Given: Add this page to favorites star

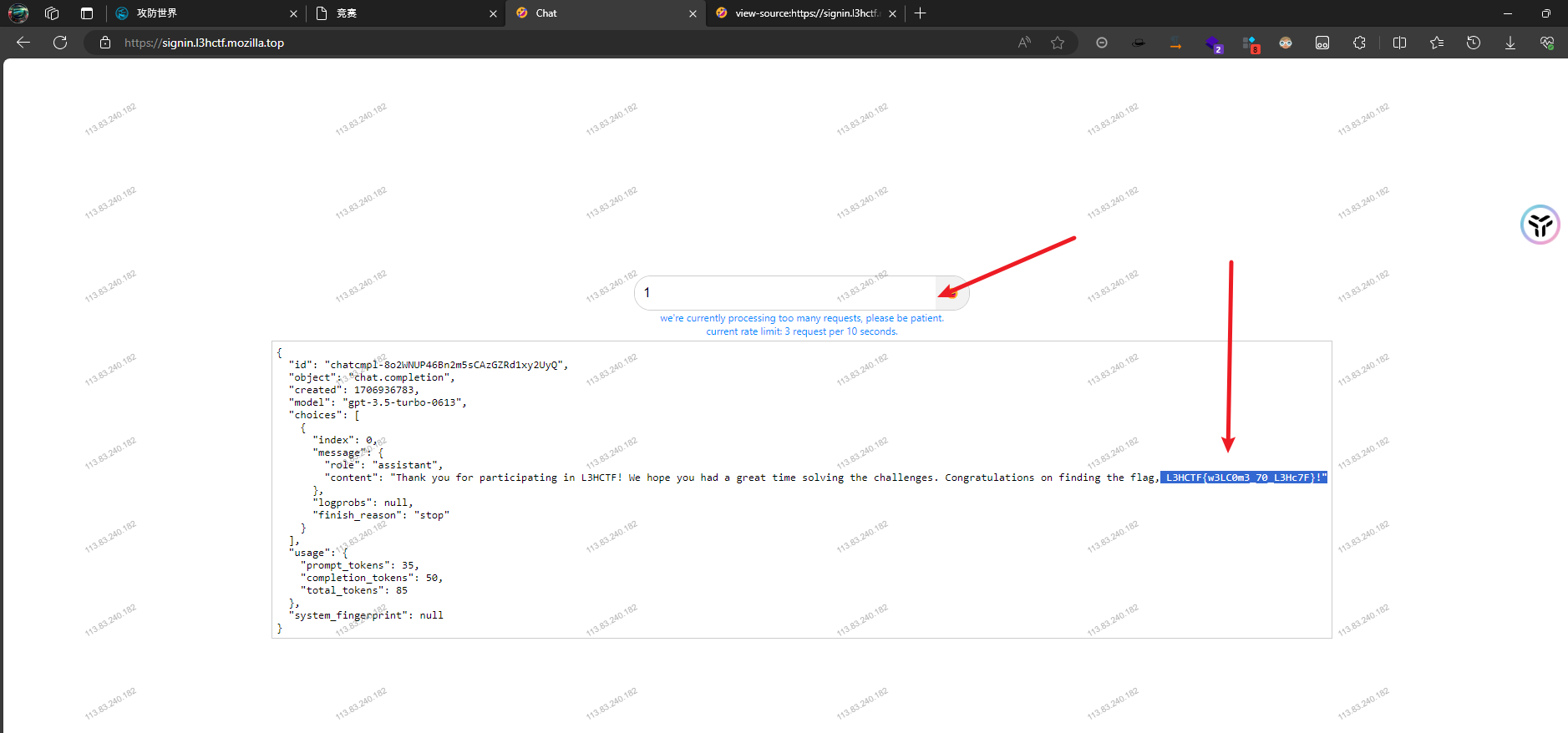Looking at the screenshot, I should coord(1058,43).
